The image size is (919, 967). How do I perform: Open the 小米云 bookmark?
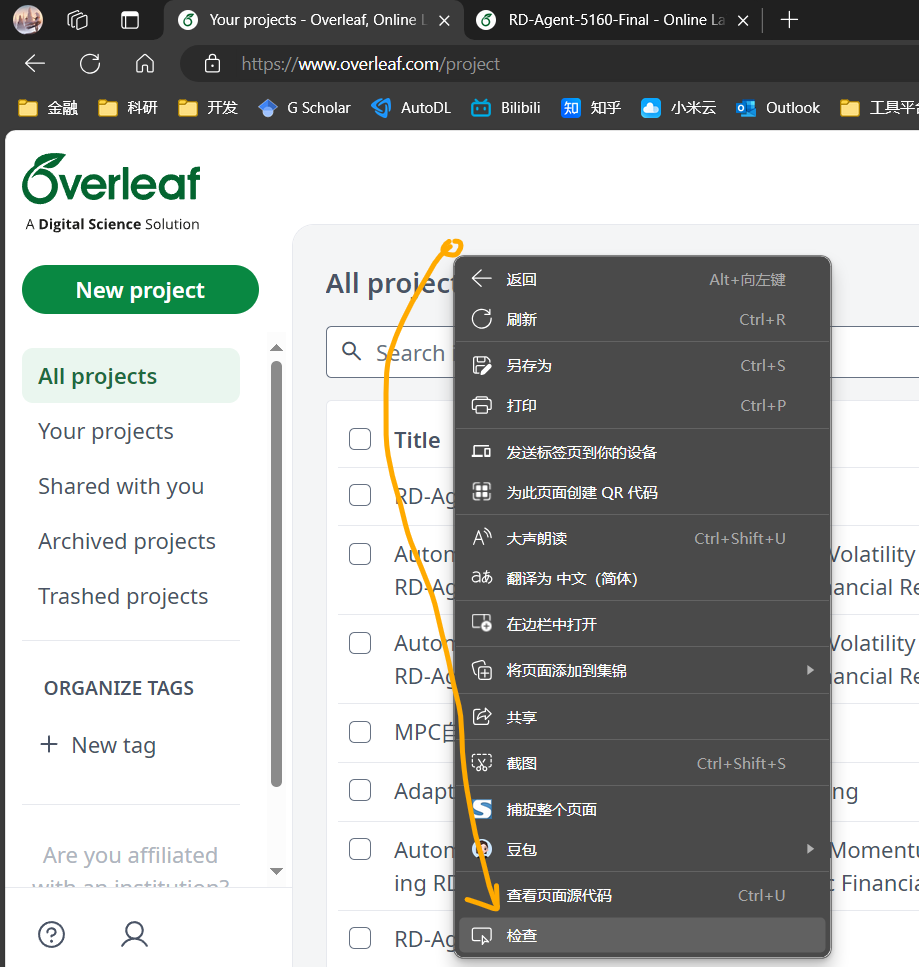click(x=678, y=108)
